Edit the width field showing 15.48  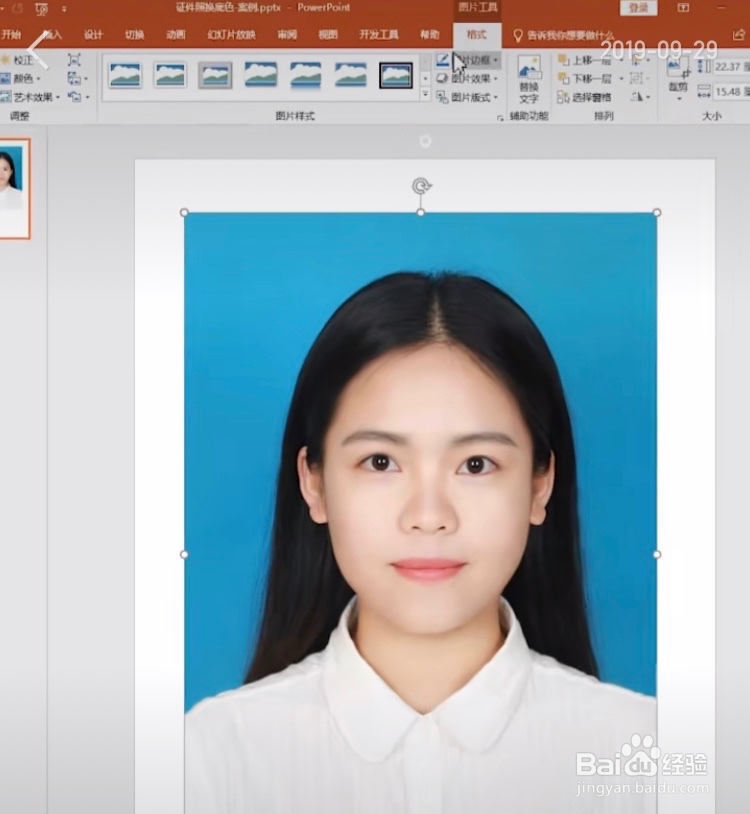coord(731,92)
